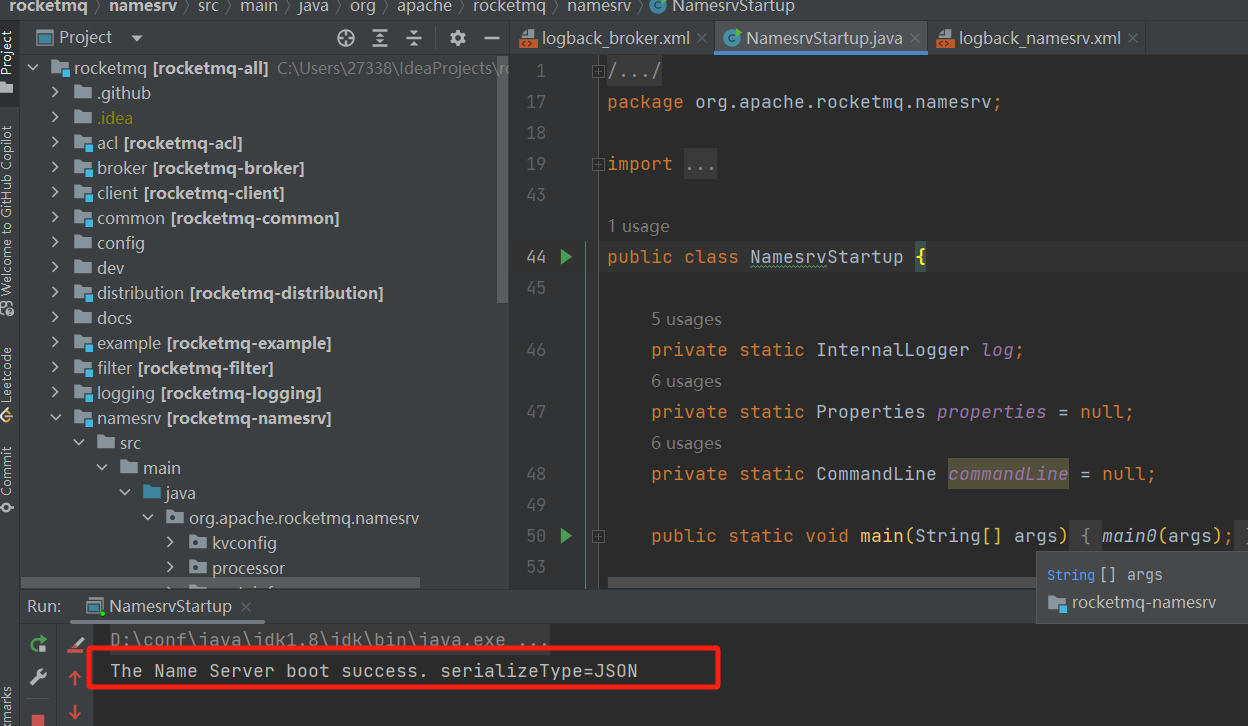Stop the running NamesrvStartup process
1248x726 pixels.
click(x=38, y=718)
